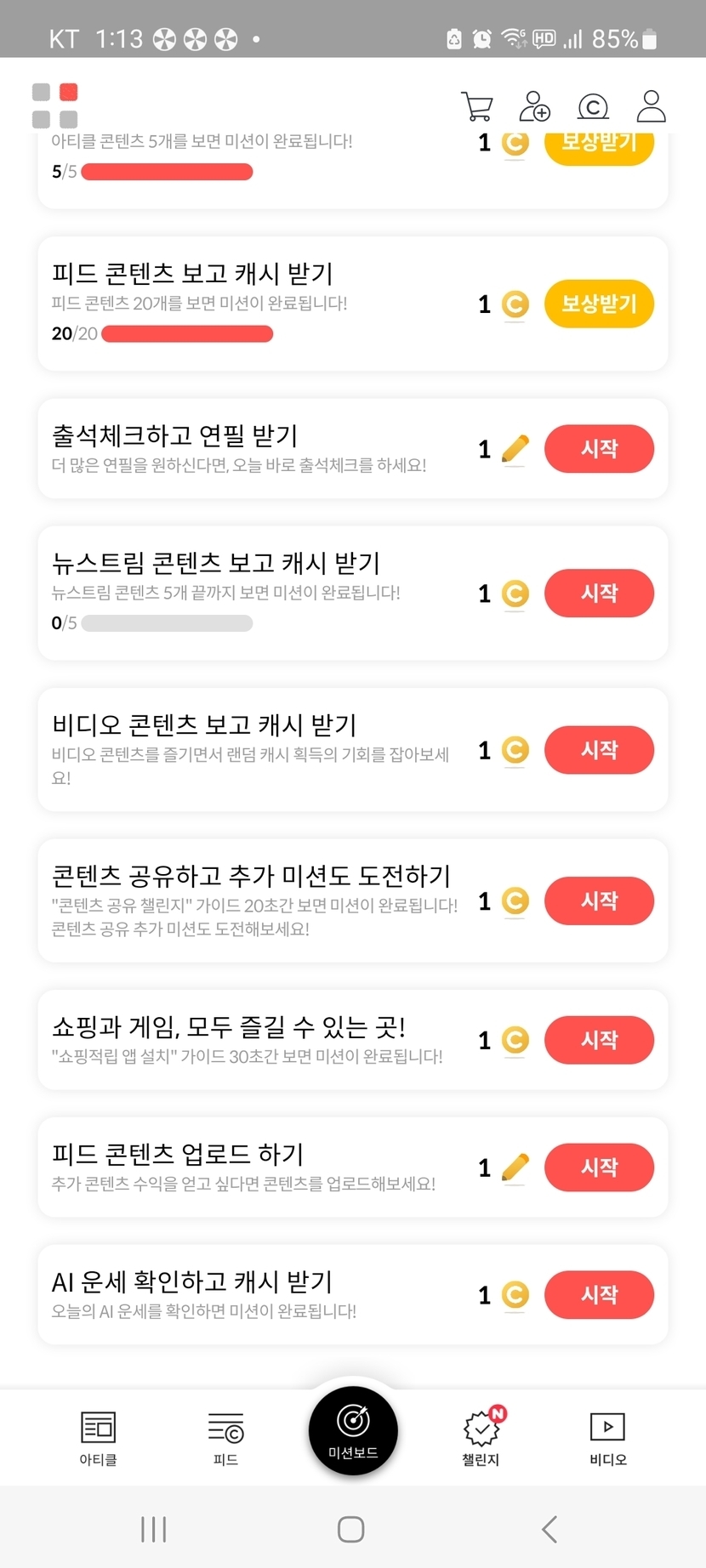Tap the coin icon for 뉴스트림 mission

(515, 594)
